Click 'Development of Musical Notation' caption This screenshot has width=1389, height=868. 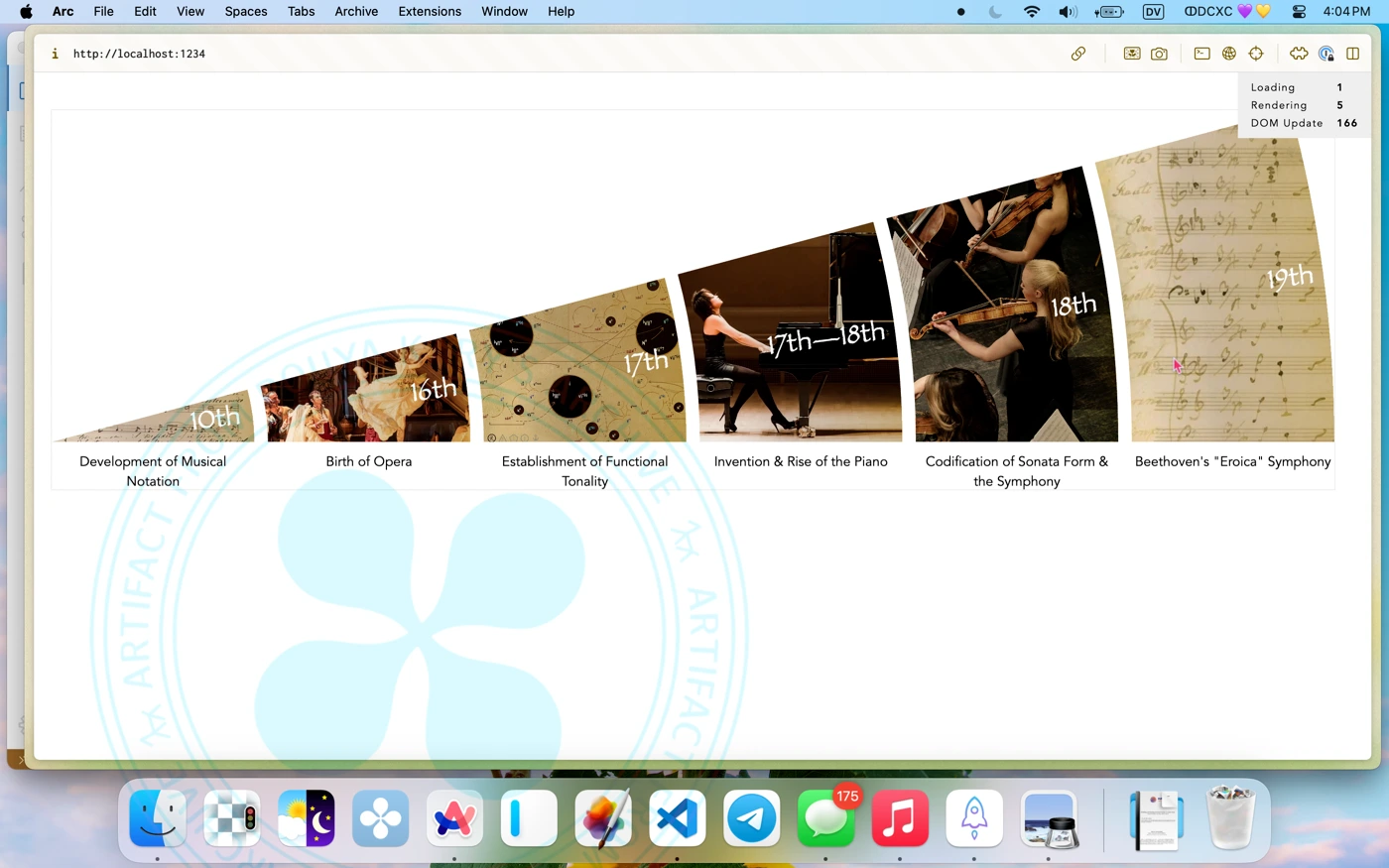click(x=153, y=471)
